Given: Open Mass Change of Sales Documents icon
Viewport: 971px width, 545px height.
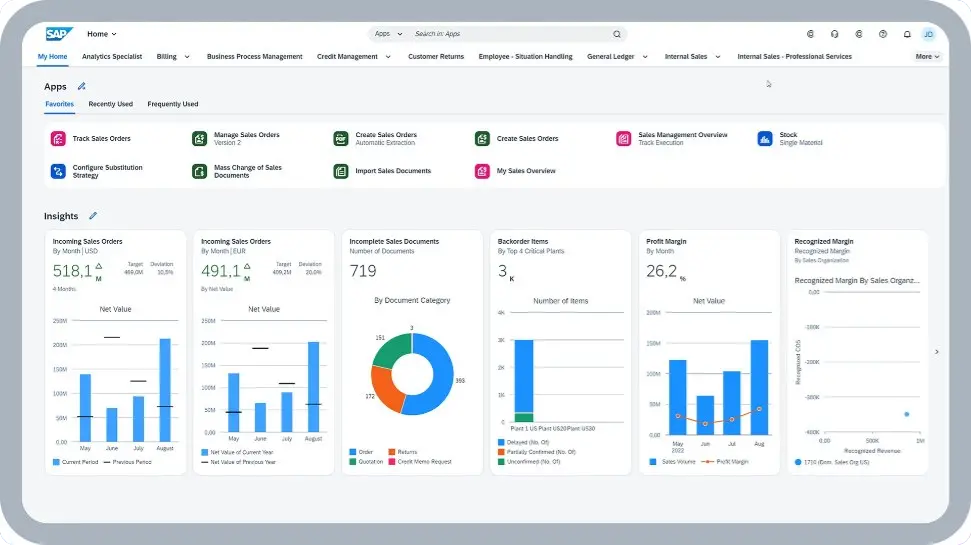Looking at the screenshot, I should [199, 171].
